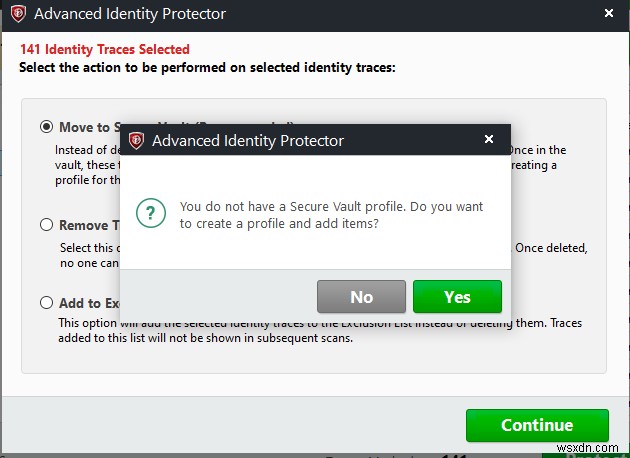Select the Move to Secure Vault radio button
The image size is (630, 458).
(46, 127)
